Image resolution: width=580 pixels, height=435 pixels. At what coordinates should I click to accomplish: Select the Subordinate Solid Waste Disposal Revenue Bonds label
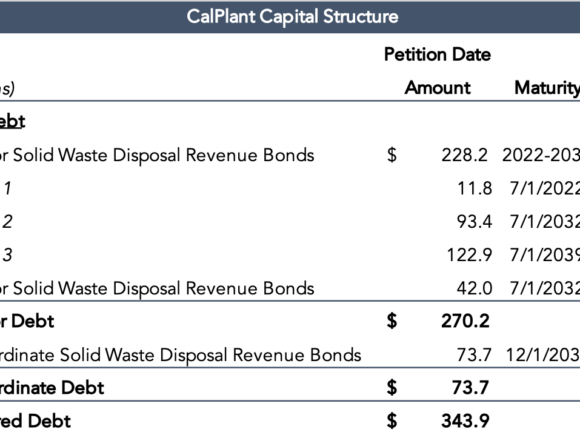(x=181, y=355)
